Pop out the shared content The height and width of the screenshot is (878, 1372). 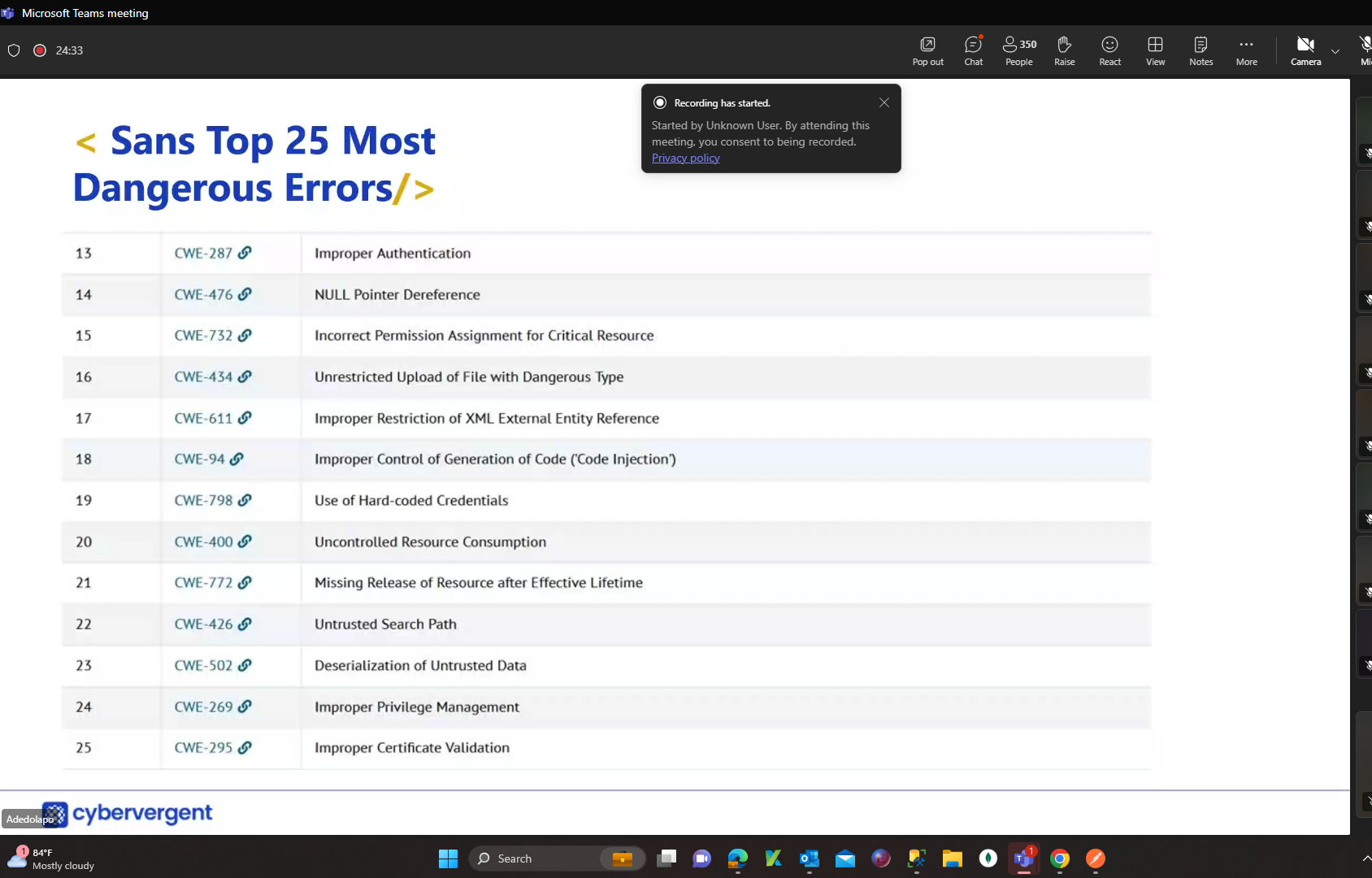pyautogui.click(x=927, y=50)
